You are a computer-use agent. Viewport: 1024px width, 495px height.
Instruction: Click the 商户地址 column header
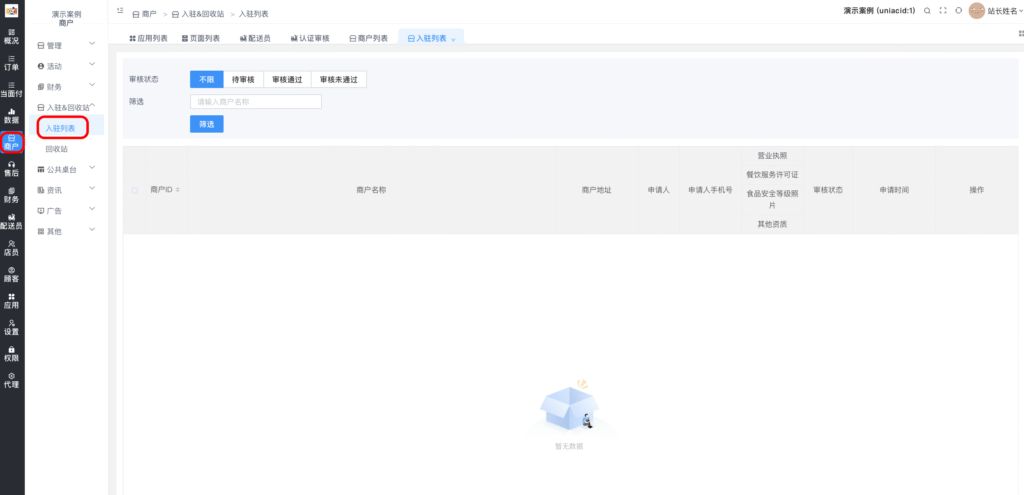[x=596, y=190]
